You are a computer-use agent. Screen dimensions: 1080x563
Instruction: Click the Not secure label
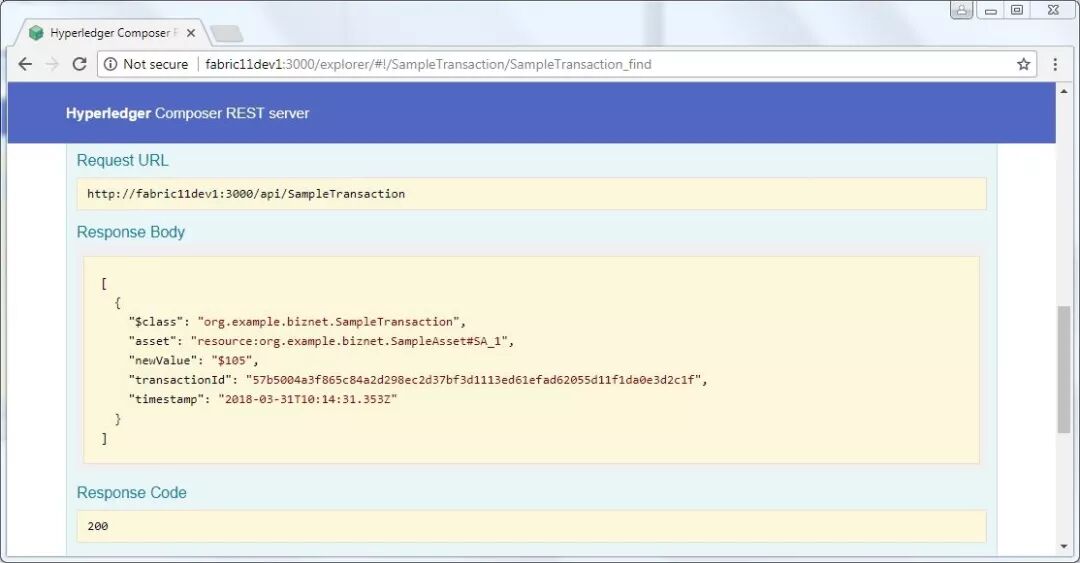[156, 64]
